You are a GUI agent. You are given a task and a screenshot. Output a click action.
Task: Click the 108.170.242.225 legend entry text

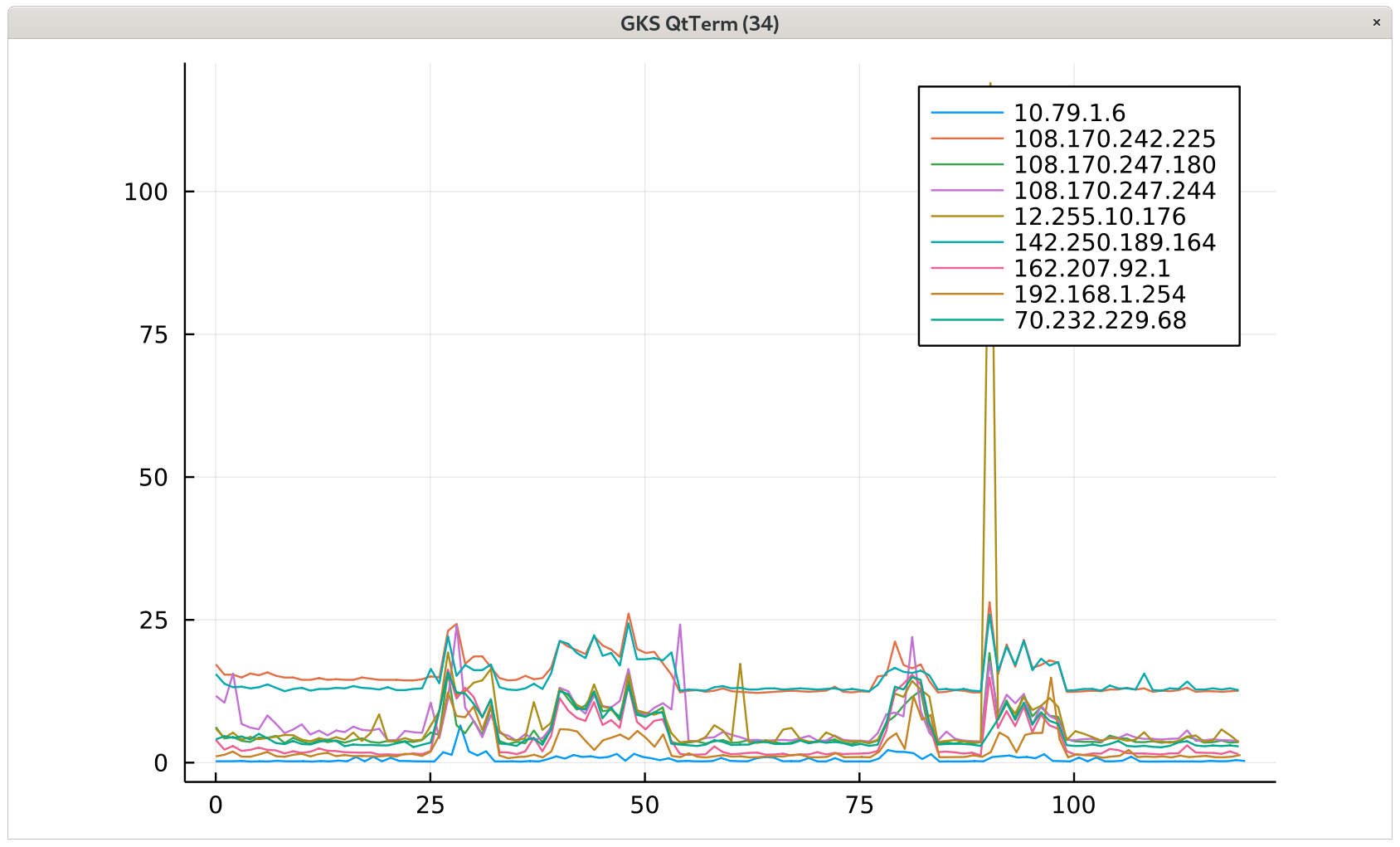click(x=1114, y=139)
